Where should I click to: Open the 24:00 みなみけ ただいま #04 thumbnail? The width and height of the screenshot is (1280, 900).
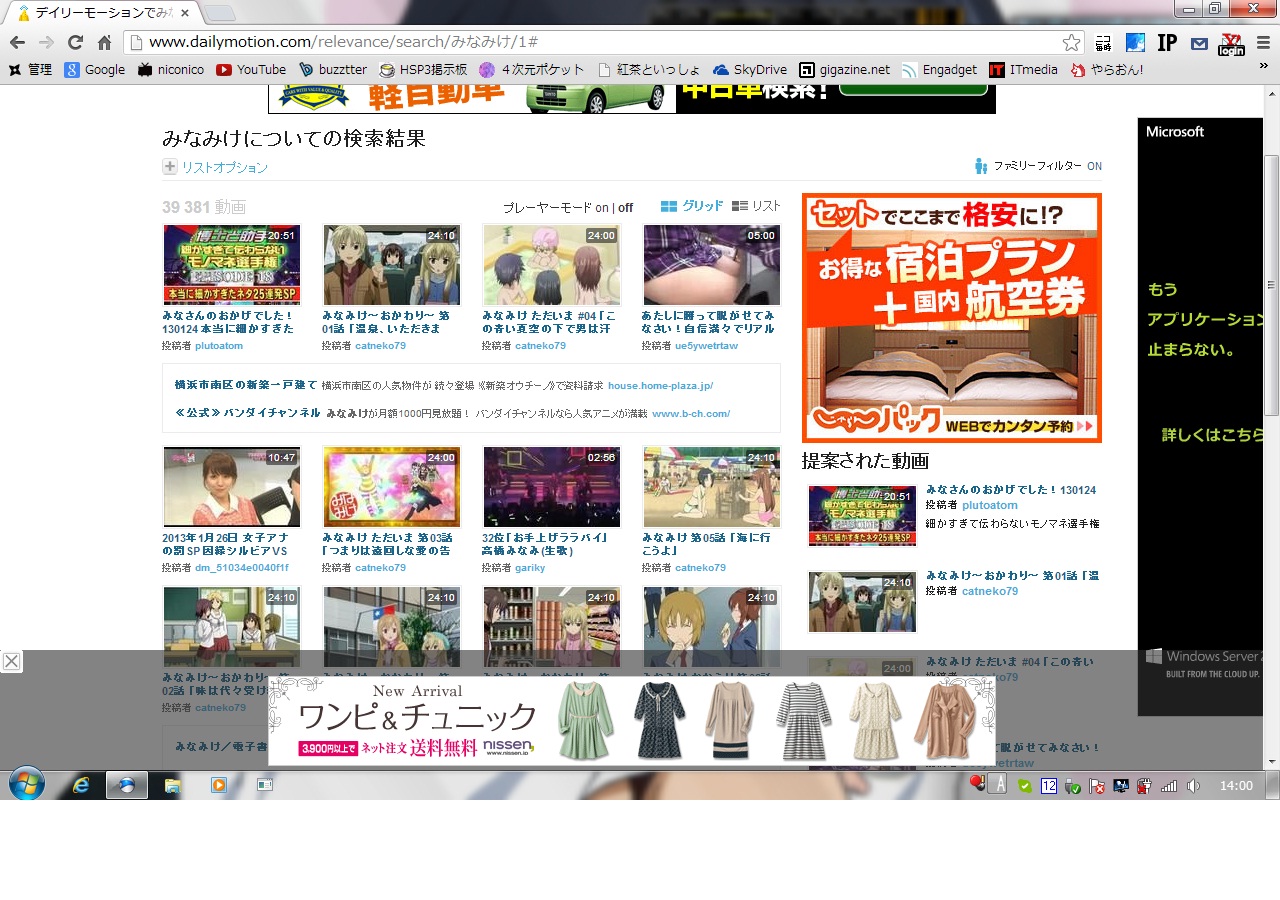coord(552,265)
